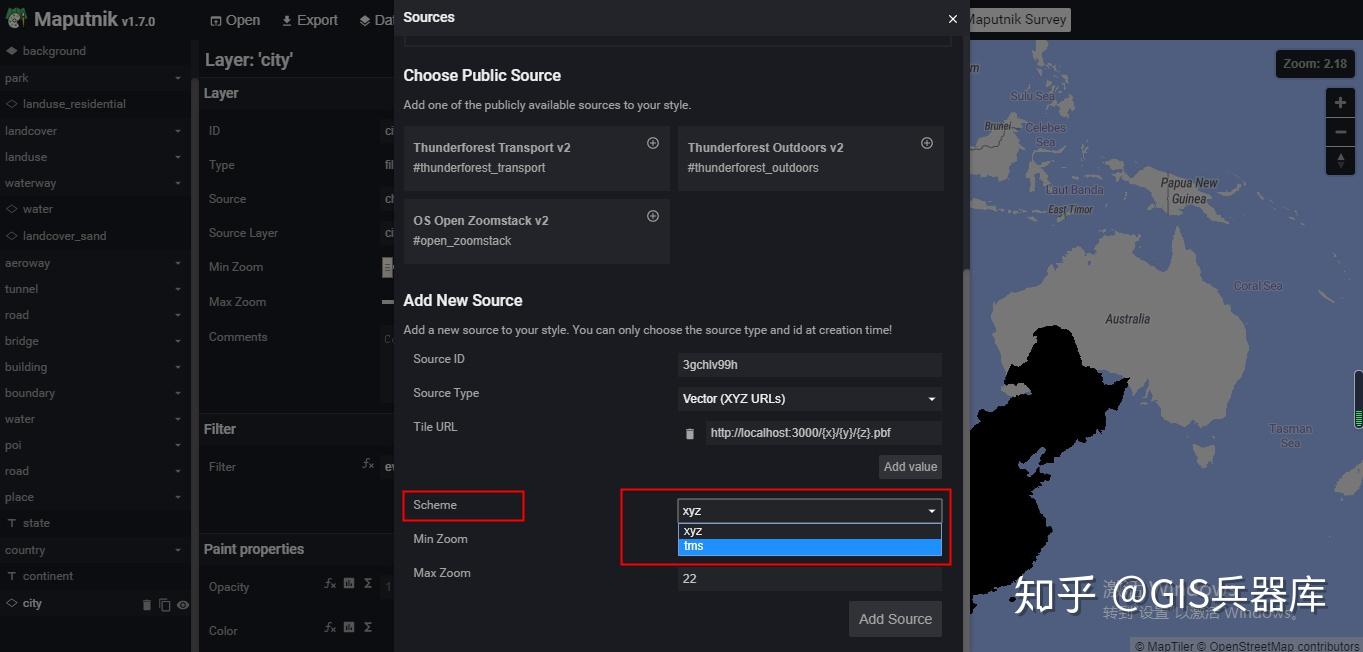Viewport: 1363px width, 652px height.
Task: Click the Source ID input field
Action: (809, 364)
